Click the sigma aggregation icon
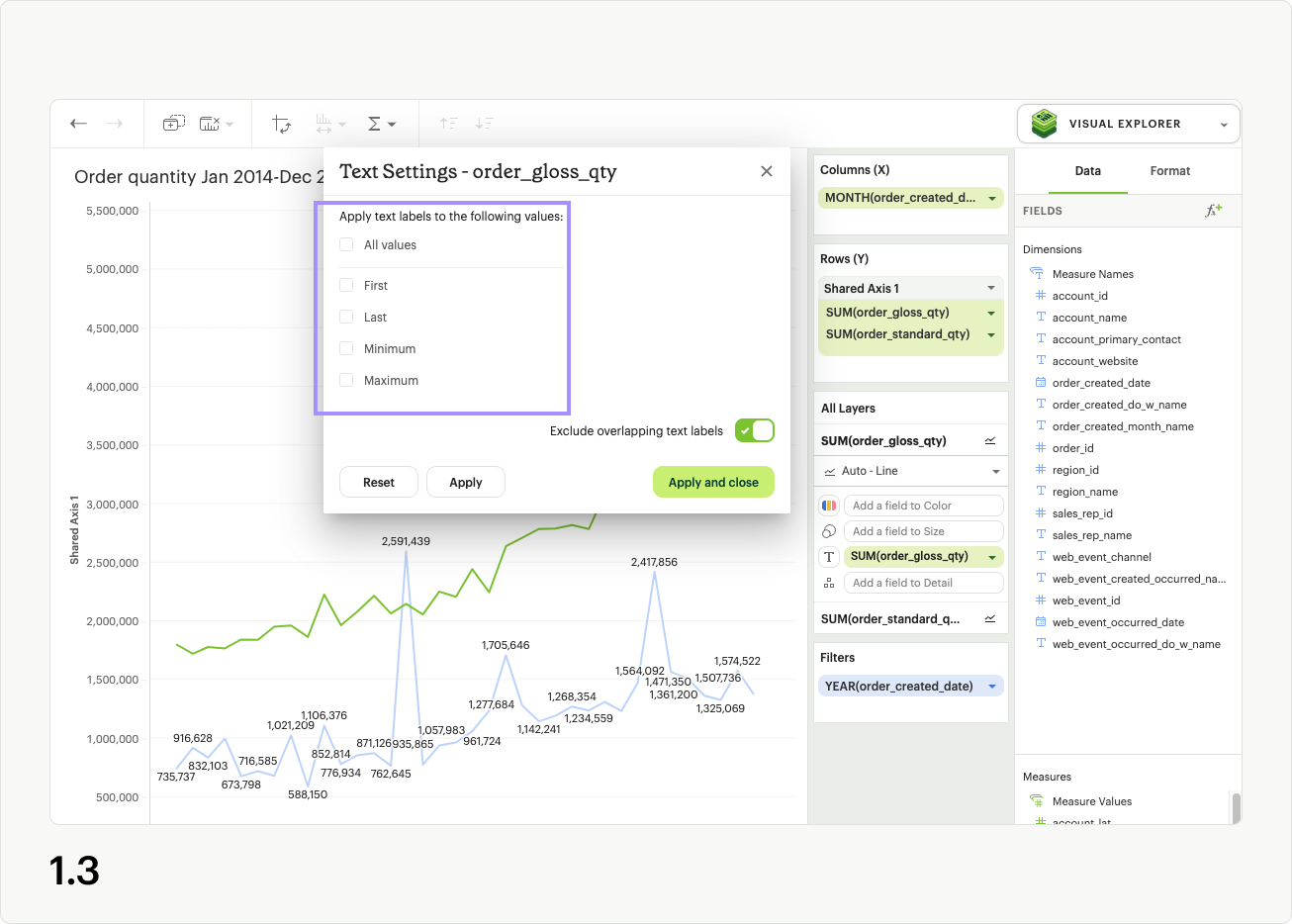The image size is (1292, 924). coord(374,124)
